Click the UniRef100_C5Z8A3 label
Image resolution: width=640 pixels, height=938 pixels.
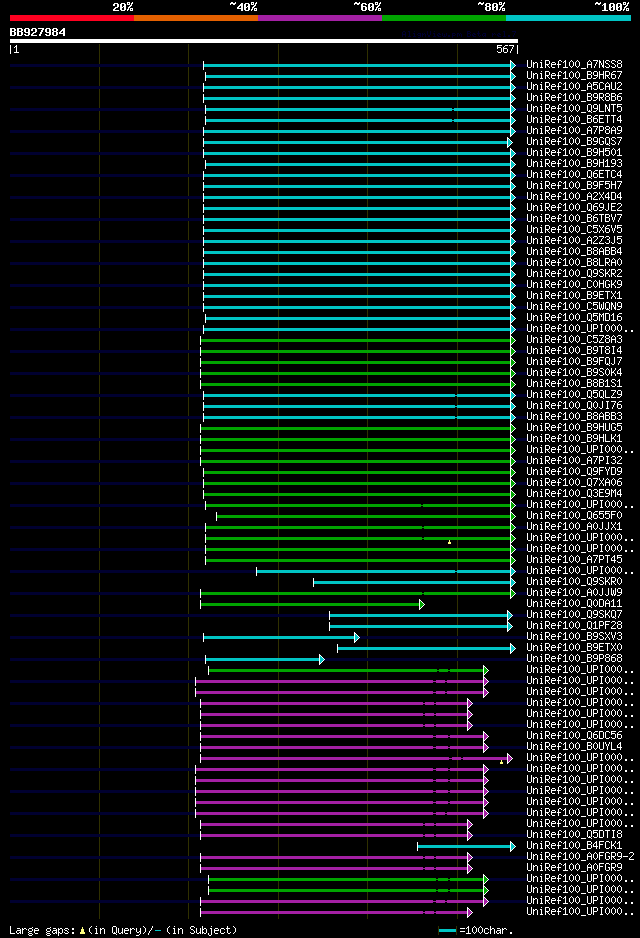[574, 340]
